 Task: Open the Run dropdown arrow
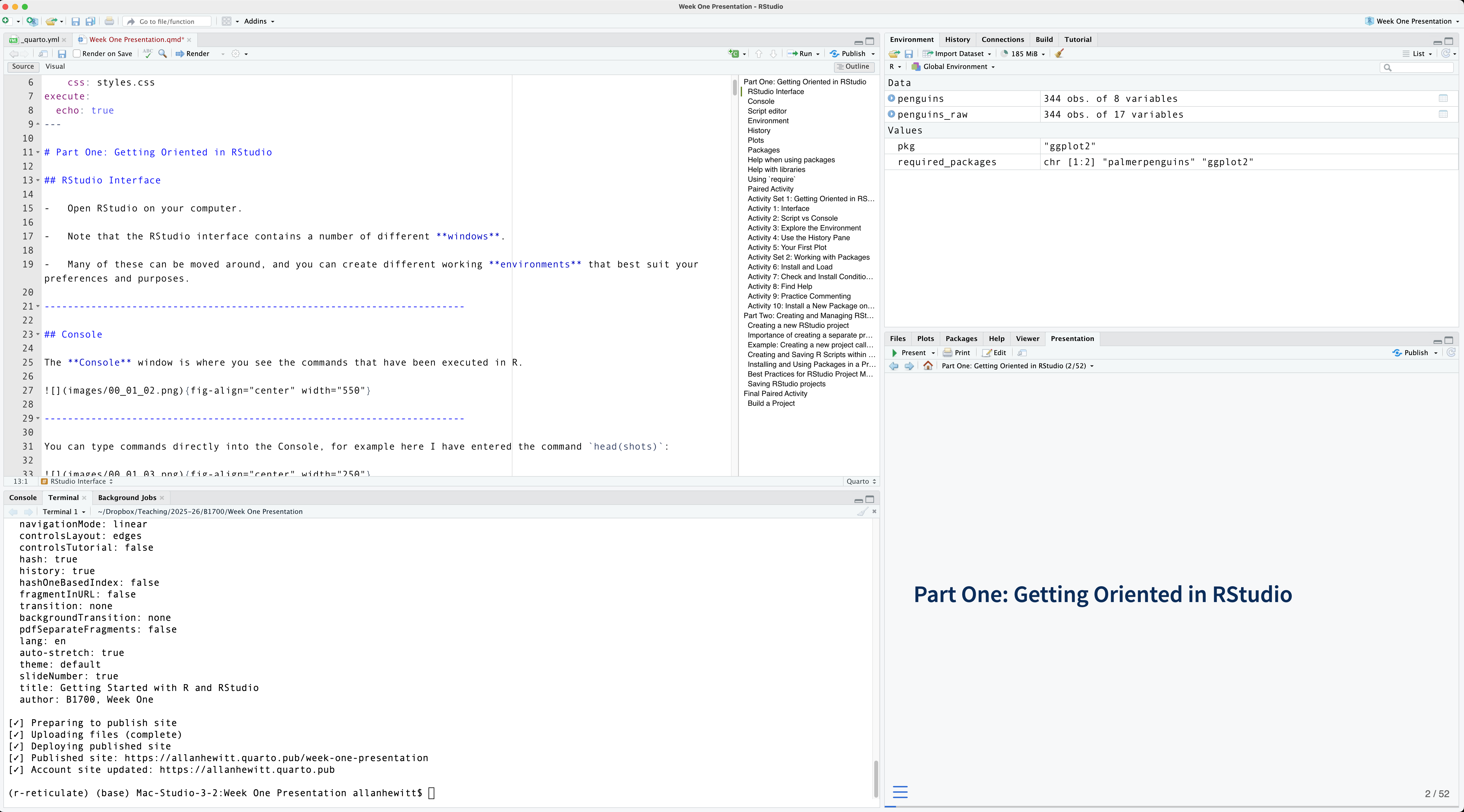coord(818,54)
